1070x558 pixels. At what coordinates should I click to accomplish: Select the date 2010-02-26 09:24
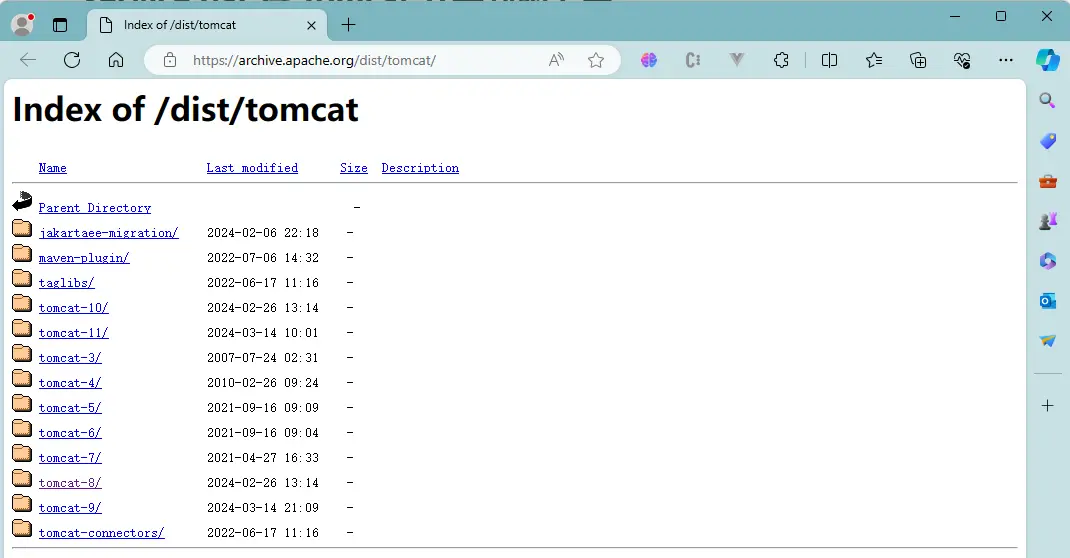tap(263, 383)
